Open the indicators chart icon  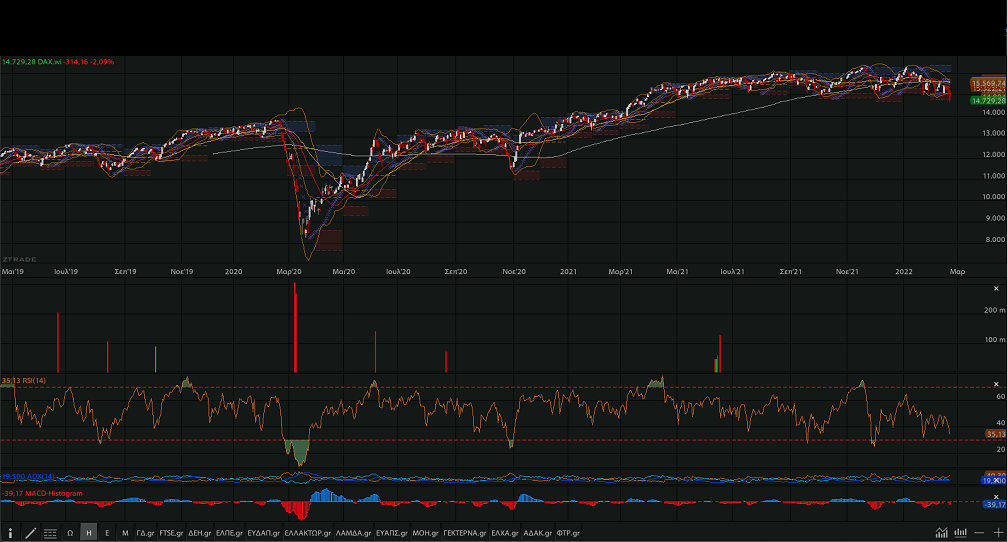[941, 532]
